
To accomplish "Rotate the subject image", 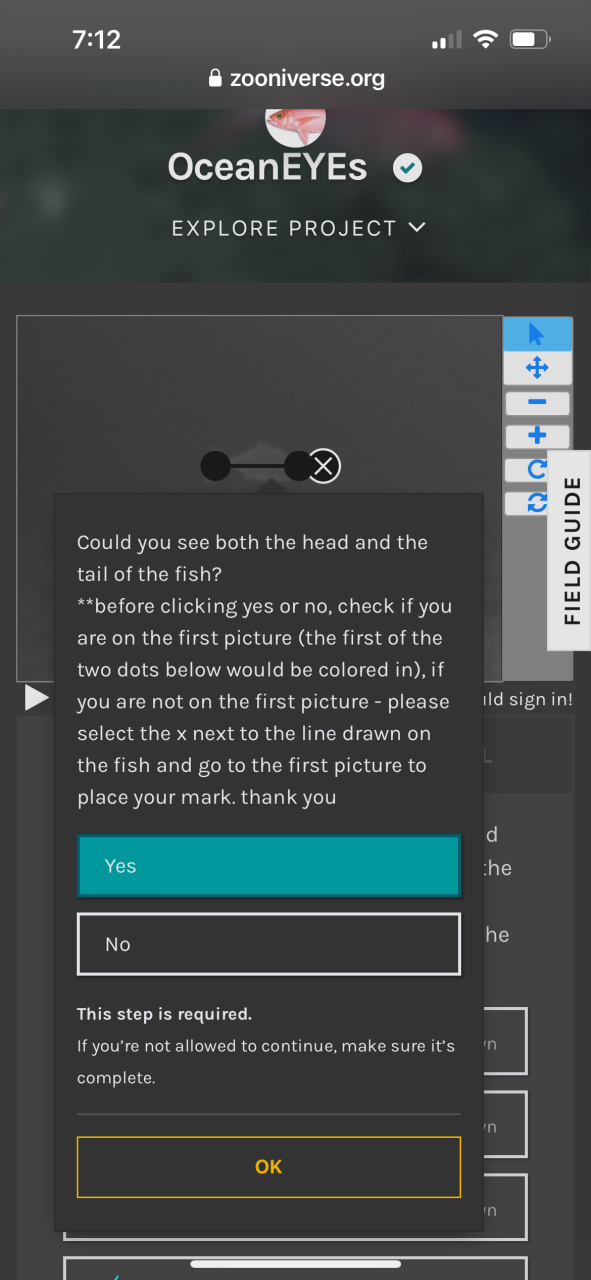I will point(537,469).
